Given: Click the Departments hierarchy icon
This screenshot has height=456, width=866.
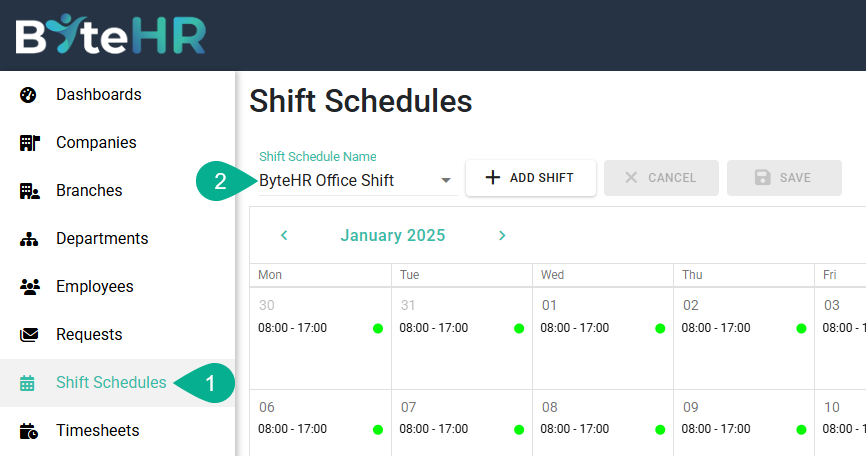Looking at the screenshot, I should 28,239.
